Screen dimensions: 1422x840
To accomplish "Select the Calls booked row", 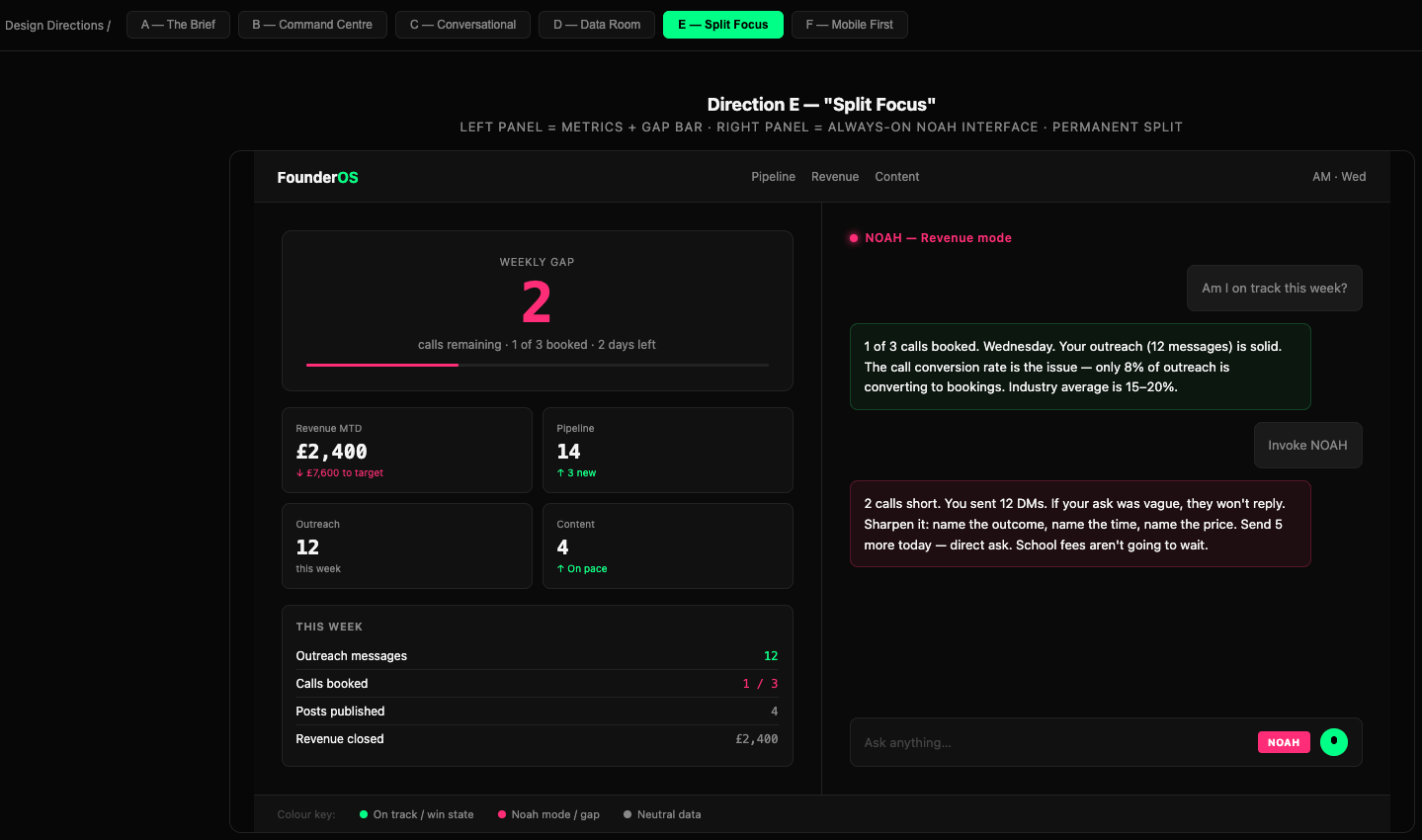I will pos(538,684).
